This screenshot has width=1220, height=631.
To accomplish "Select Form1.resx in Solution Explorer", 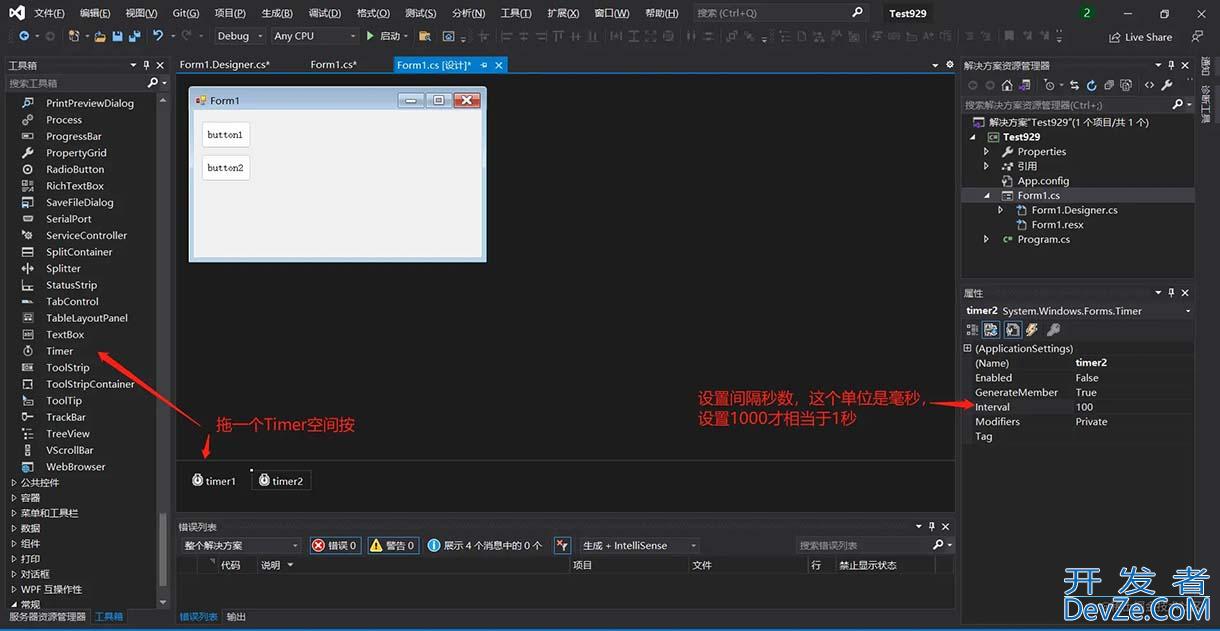I will pyautogui.click(x=1058, y=225).
